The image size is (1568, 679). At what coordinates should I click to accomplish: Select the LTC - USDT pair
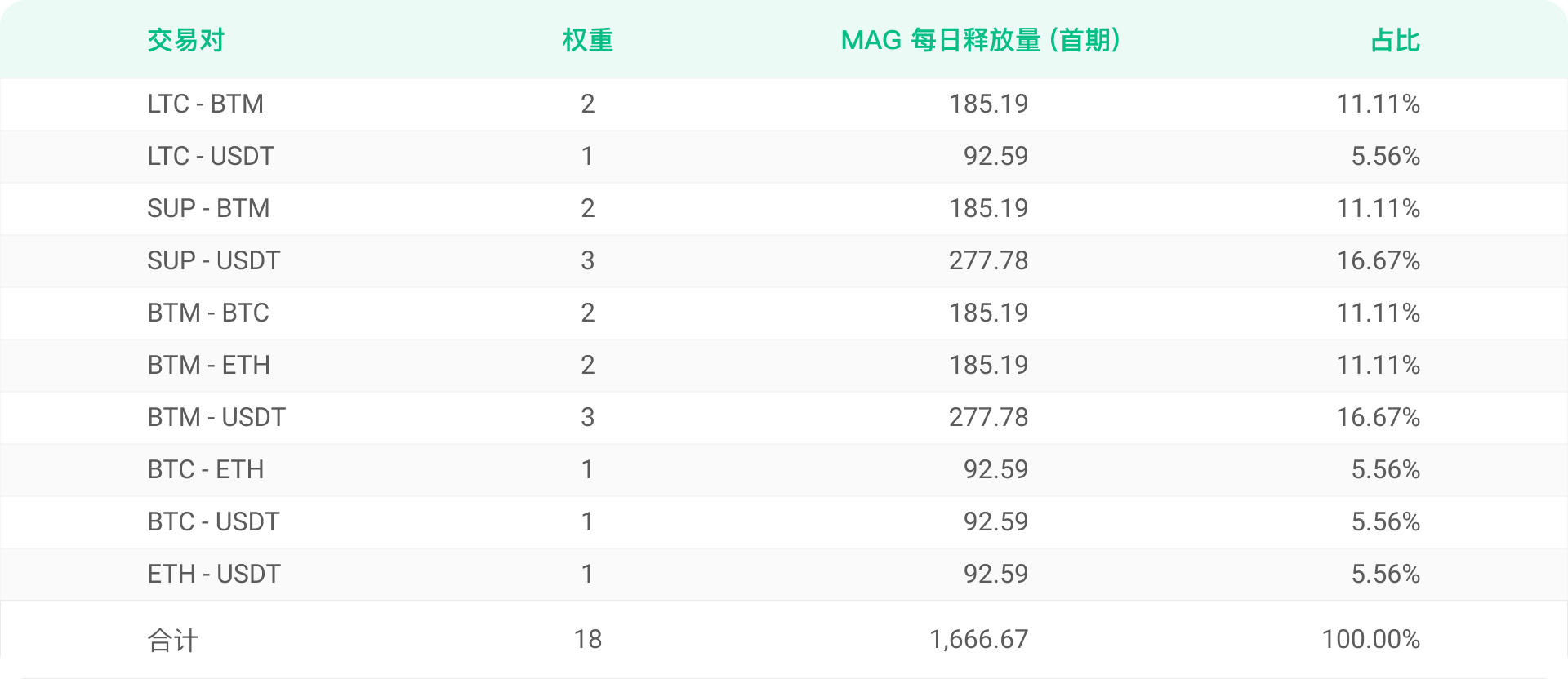click(211, 156)
